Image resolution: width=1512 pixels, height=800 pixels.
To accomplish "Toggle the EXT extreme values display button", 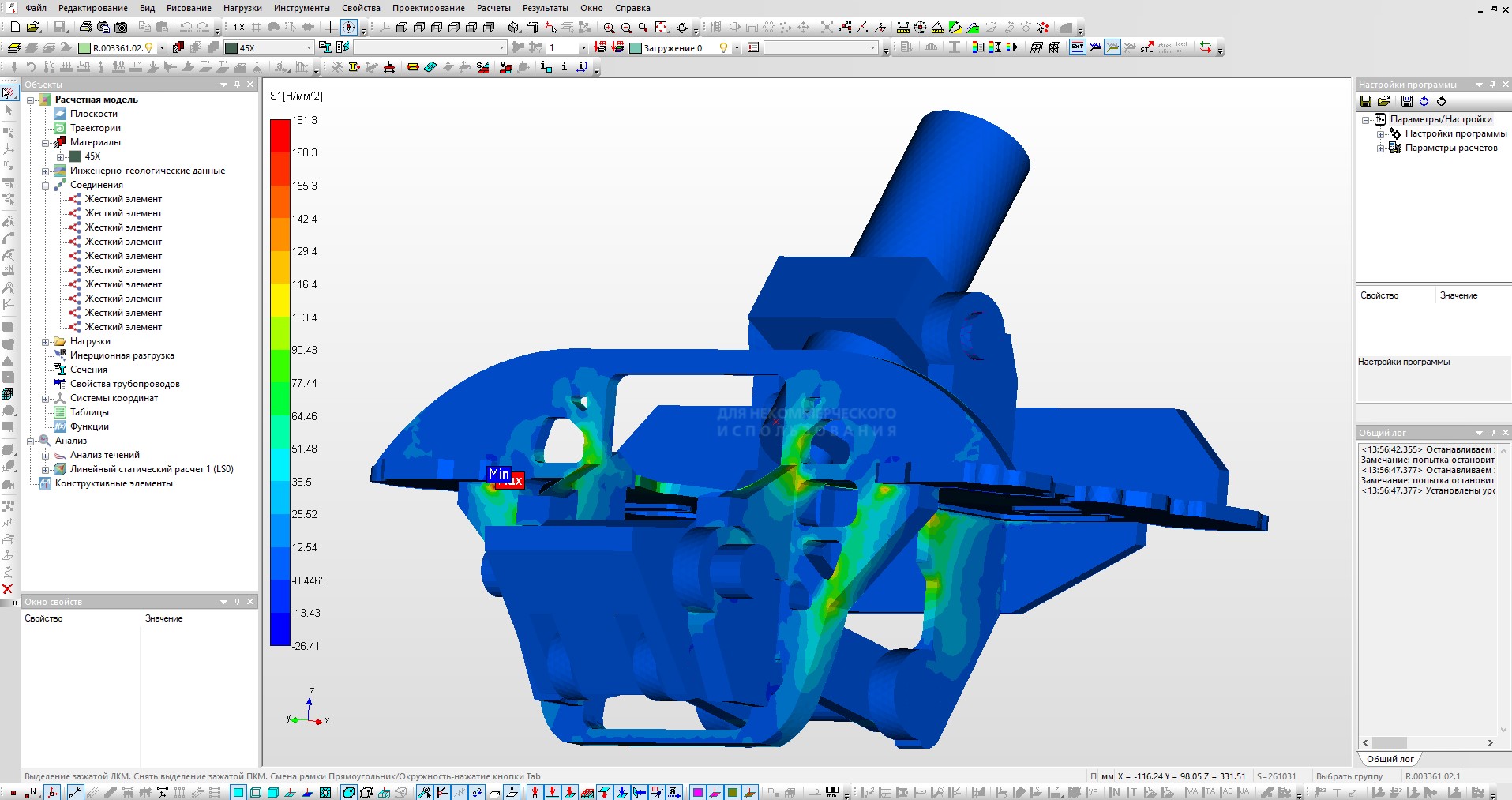I will (x=1078, y=47).
